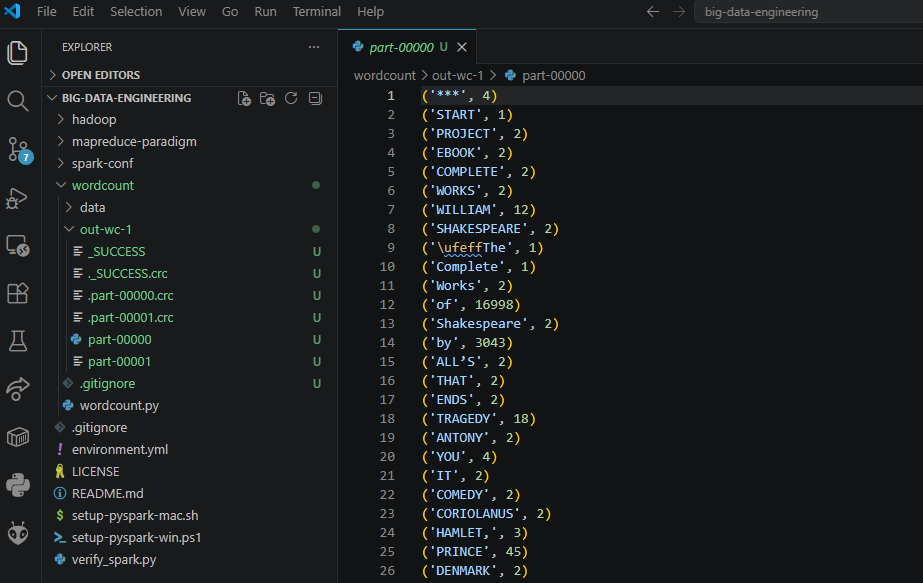Image resolution: width=923 pixels, height=583 pixels.
Task: Open the Run menu
Action: coord(265,12)
